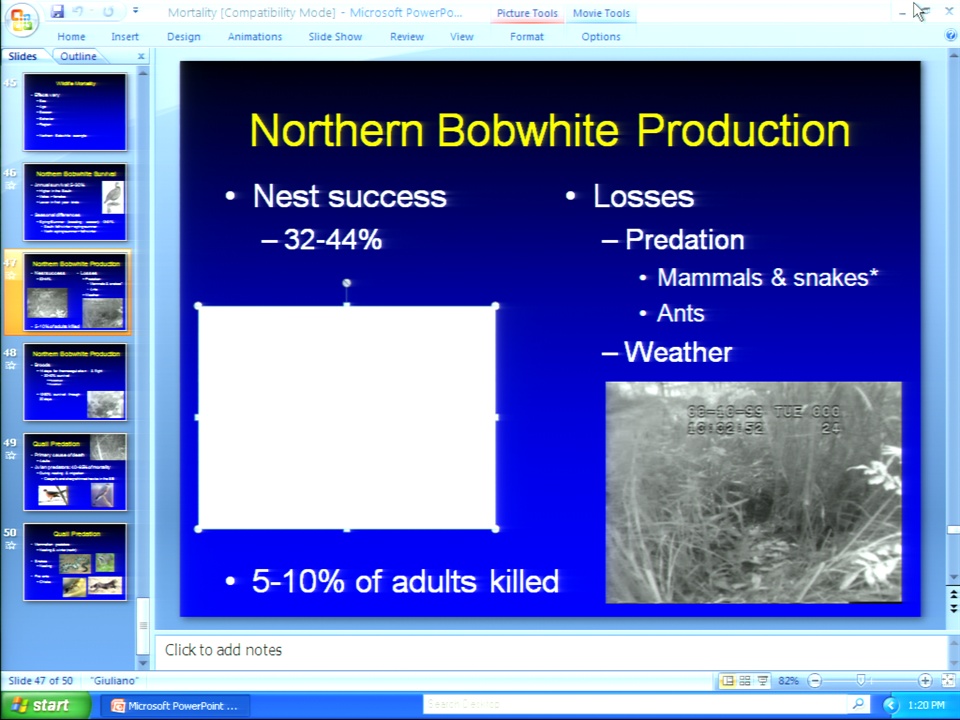Switch to the Design tab
This screenshot has height=720, width=960.
pos(184,37)
